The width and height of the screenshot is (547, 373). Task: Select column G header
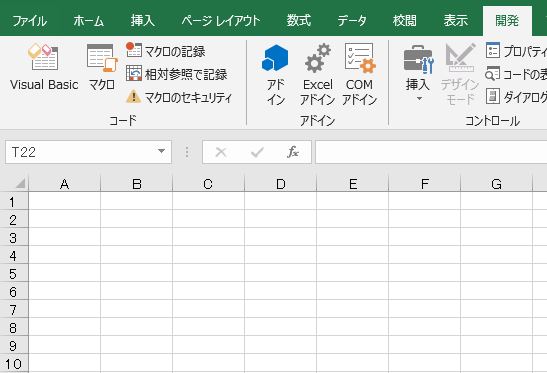(x=496, y=184)
